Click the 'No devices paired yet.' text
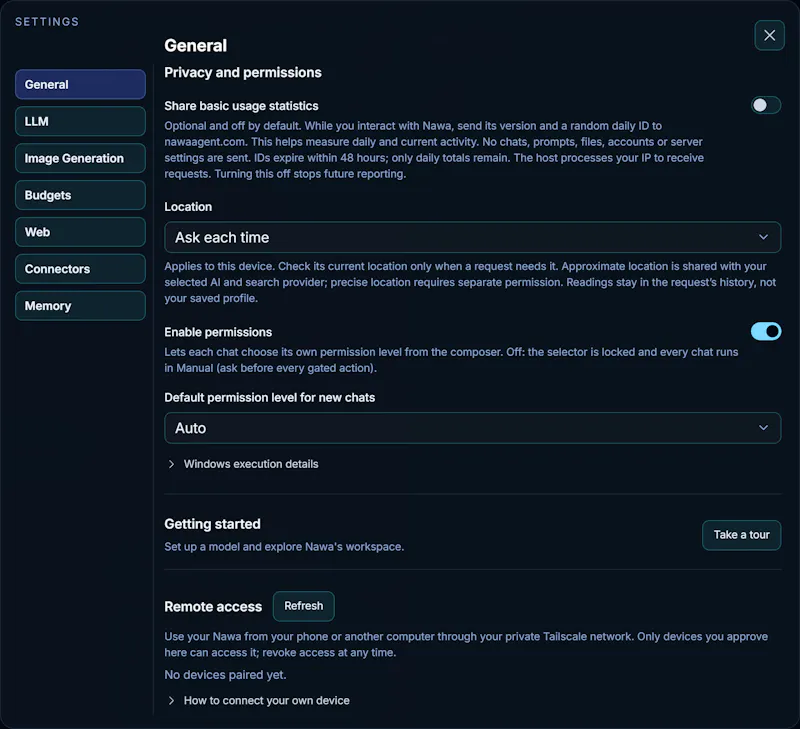This screenshot has height=729, width=800. pos(225,675)
